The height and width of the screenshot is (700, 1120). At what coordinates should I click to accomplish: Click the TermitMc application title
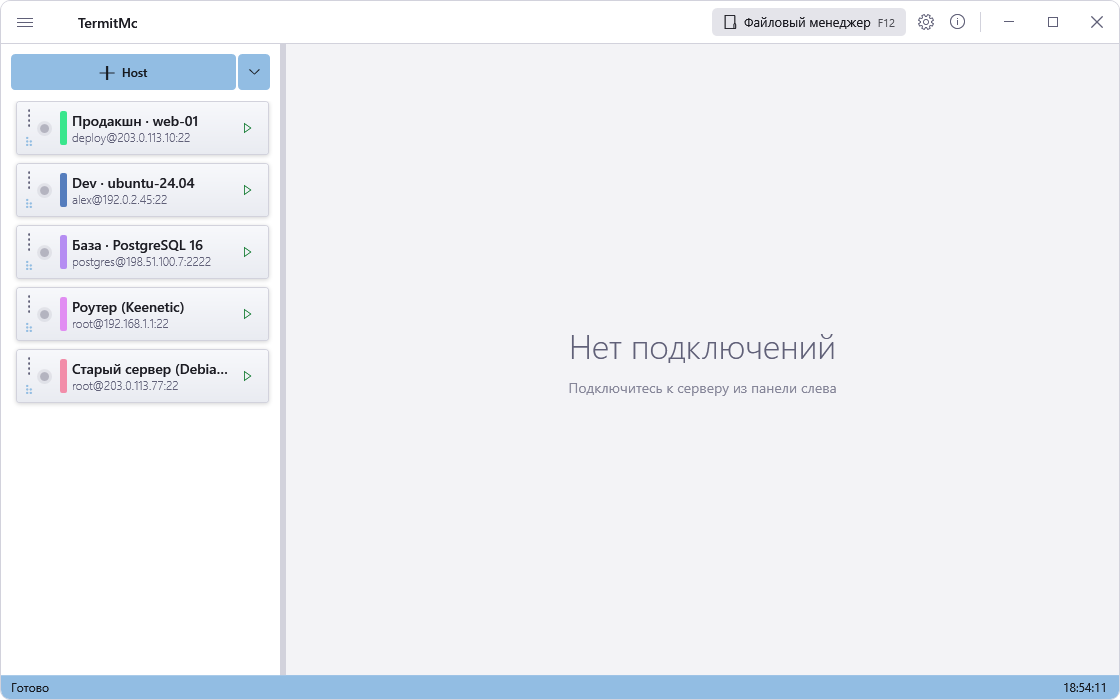108,23
